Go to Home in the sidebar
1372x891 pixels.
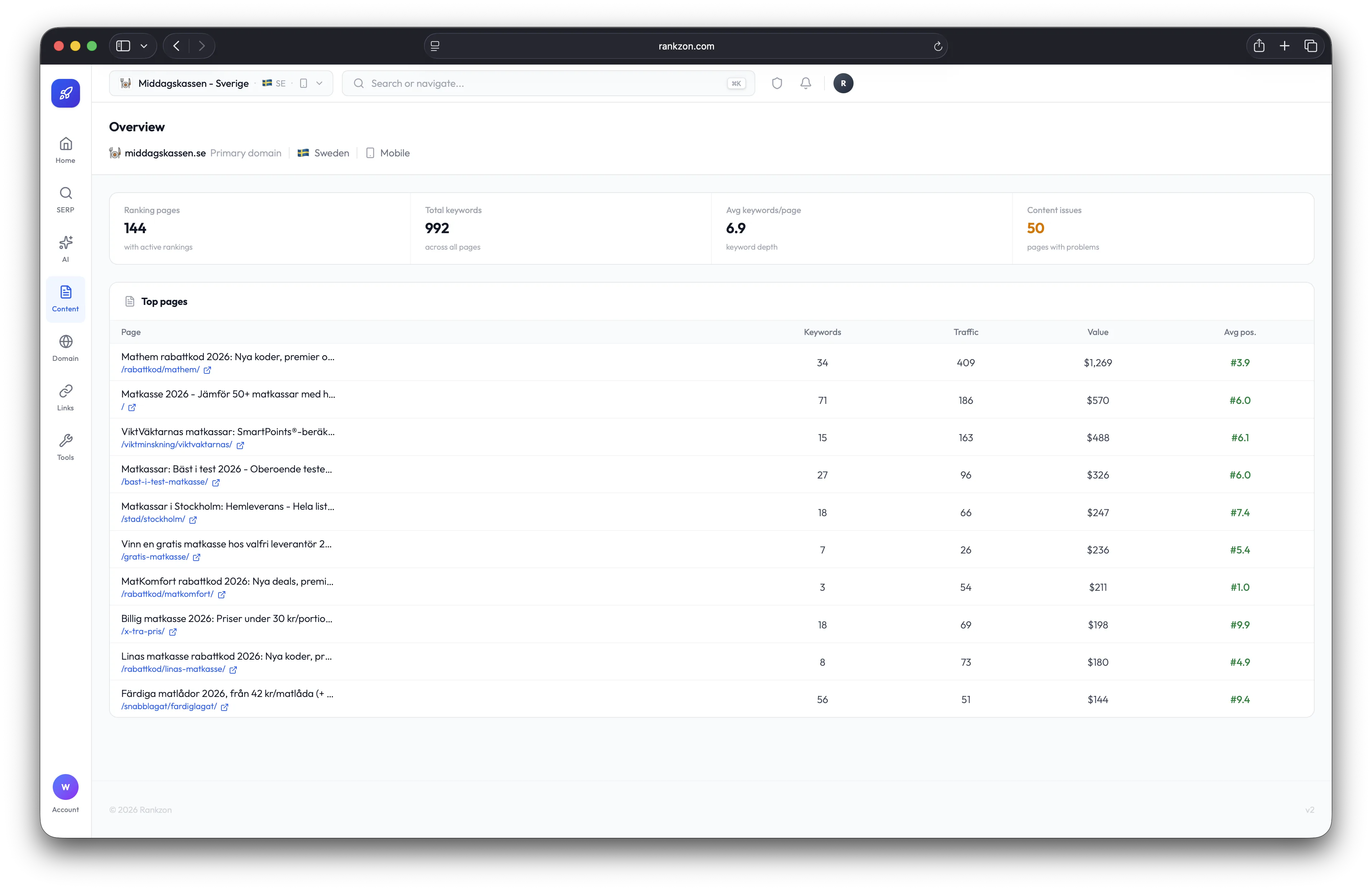tap(66, 150)
